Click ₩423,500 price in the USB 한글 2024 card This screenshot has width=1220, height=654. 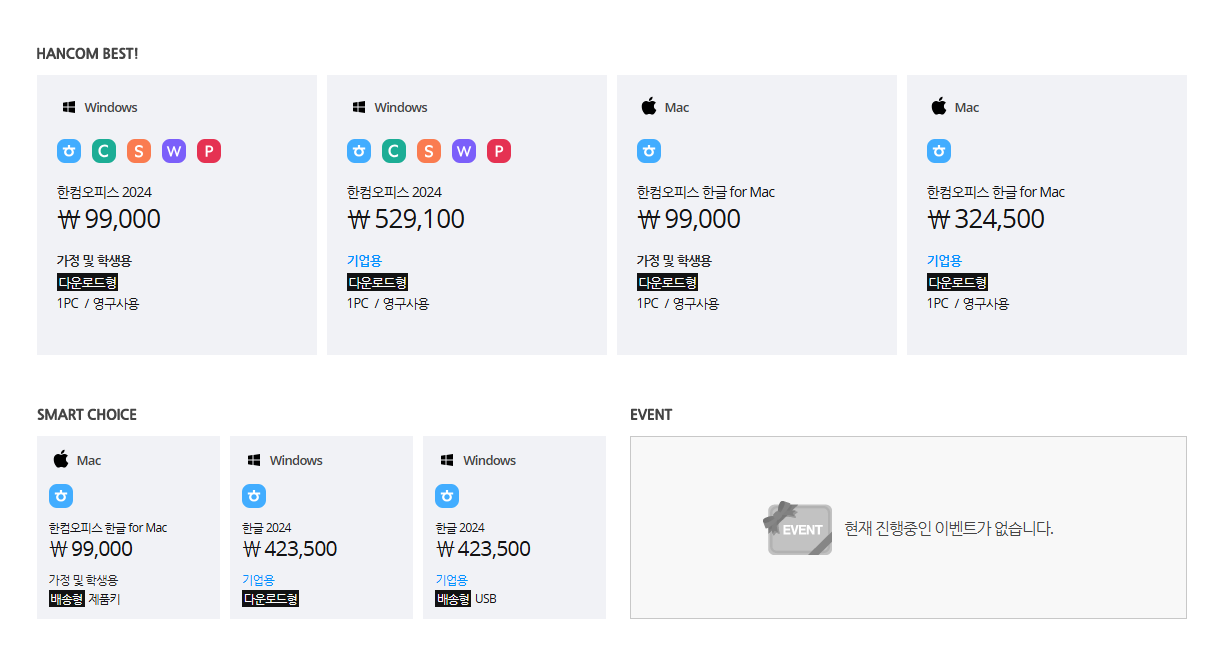point(483,549)
